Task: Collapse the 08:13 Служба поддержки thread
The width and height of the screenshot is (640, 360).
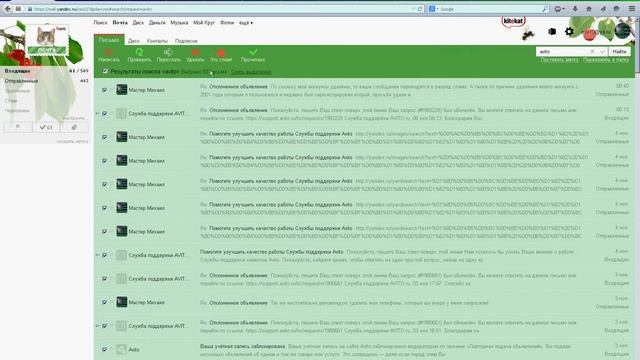Action: 98,113
